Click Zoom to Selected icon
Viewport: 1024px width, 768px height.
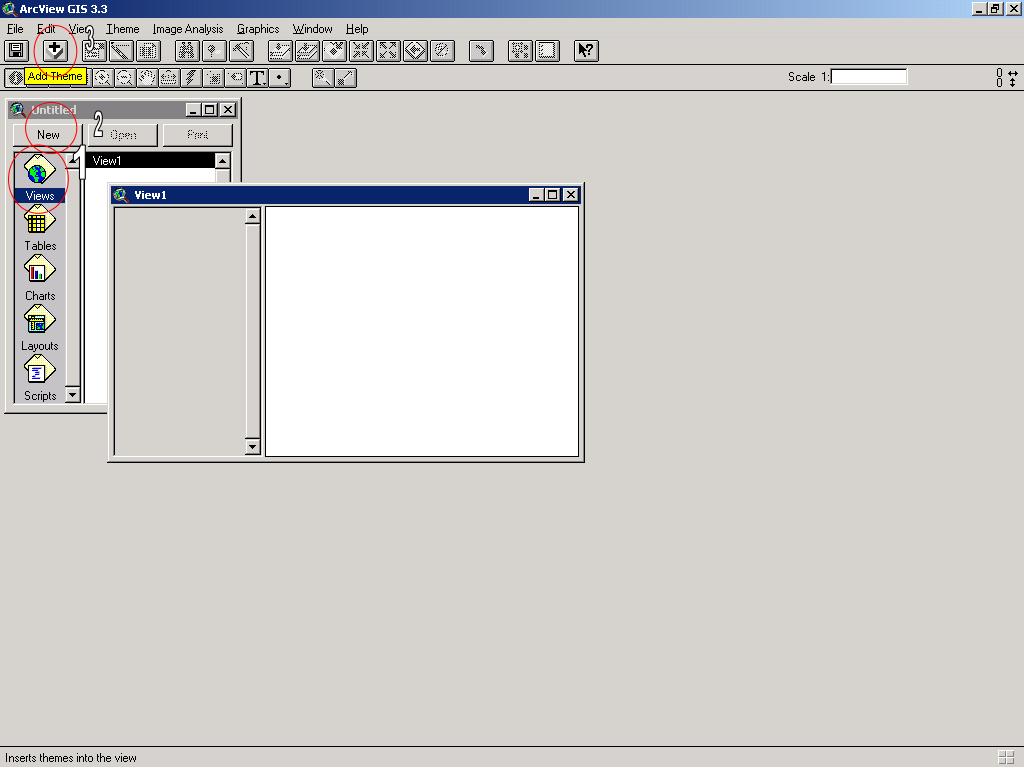(x=334, y=50)
